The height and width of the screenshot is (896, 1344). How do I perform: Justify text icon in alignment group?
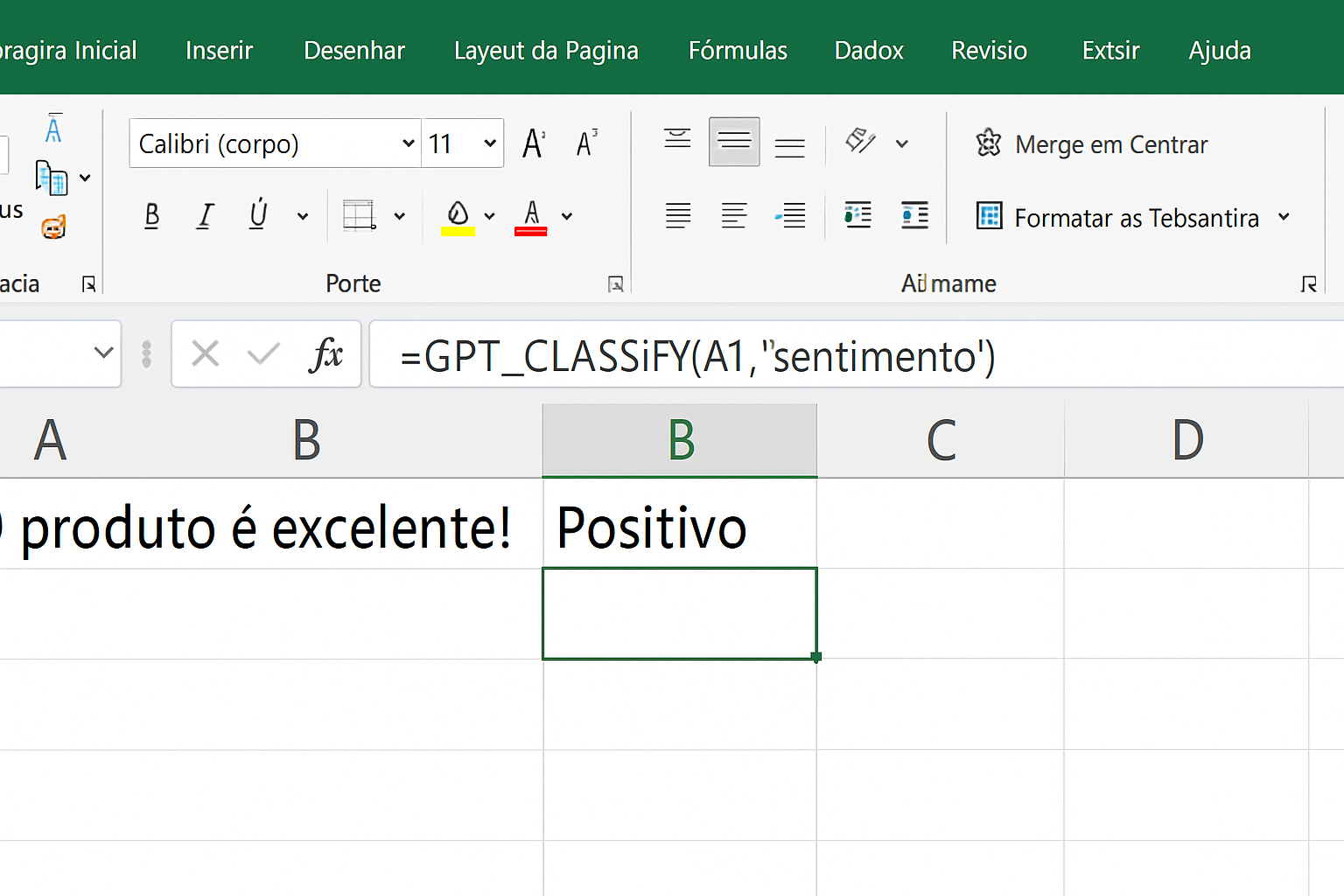coord(678,215)
